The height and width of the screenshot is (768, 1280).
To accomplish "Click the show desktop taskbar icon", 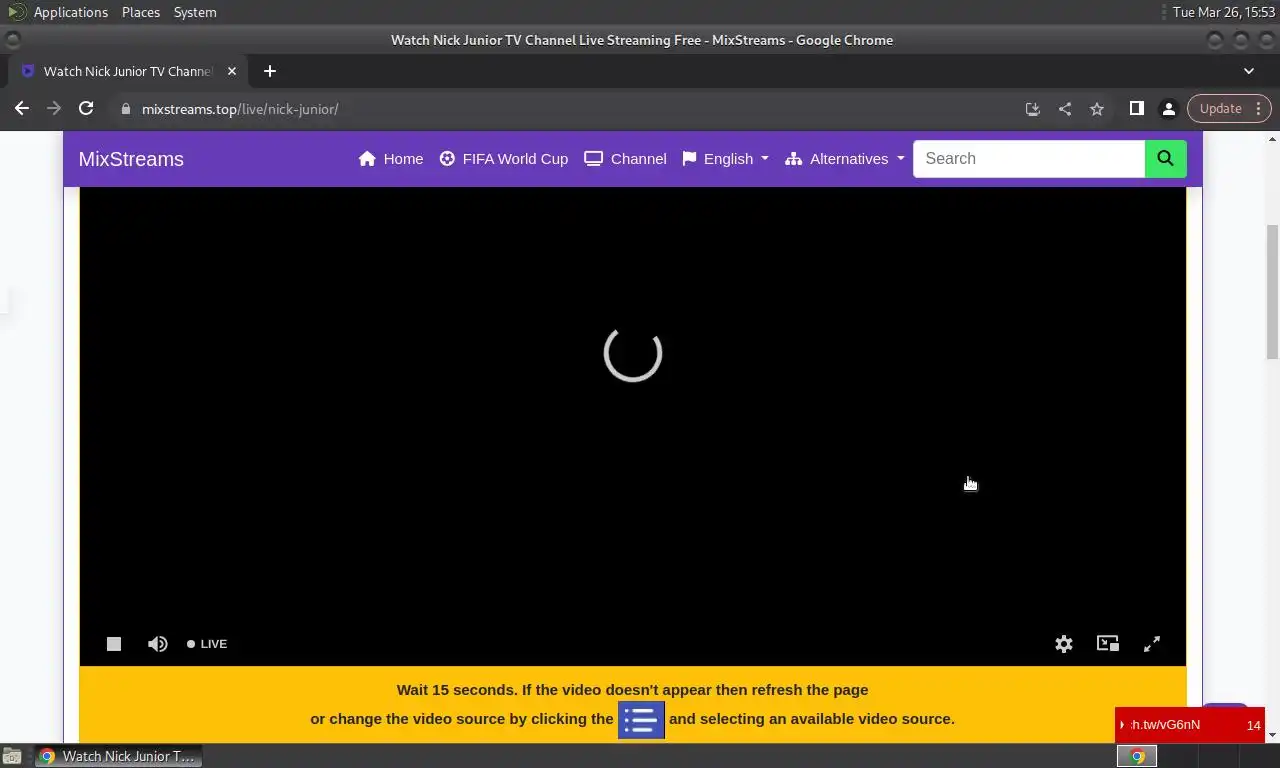I will point(11,756).
